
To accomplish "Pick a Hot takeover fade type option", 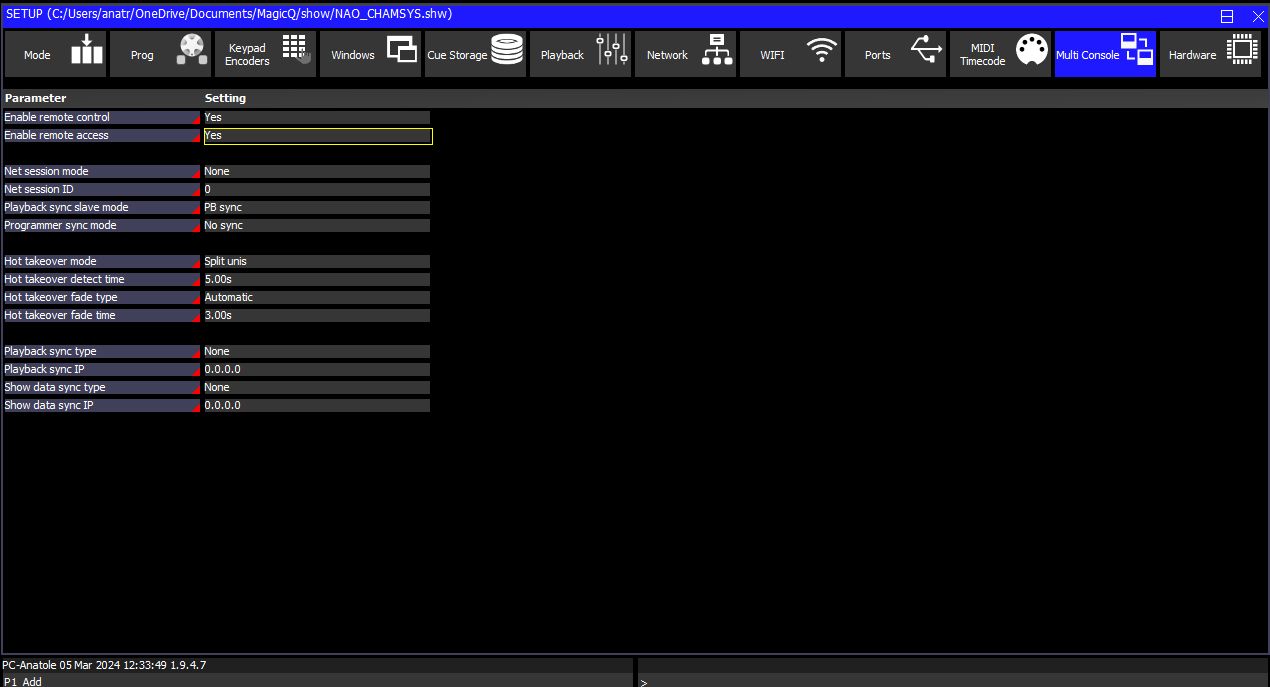I will (316, 298).
